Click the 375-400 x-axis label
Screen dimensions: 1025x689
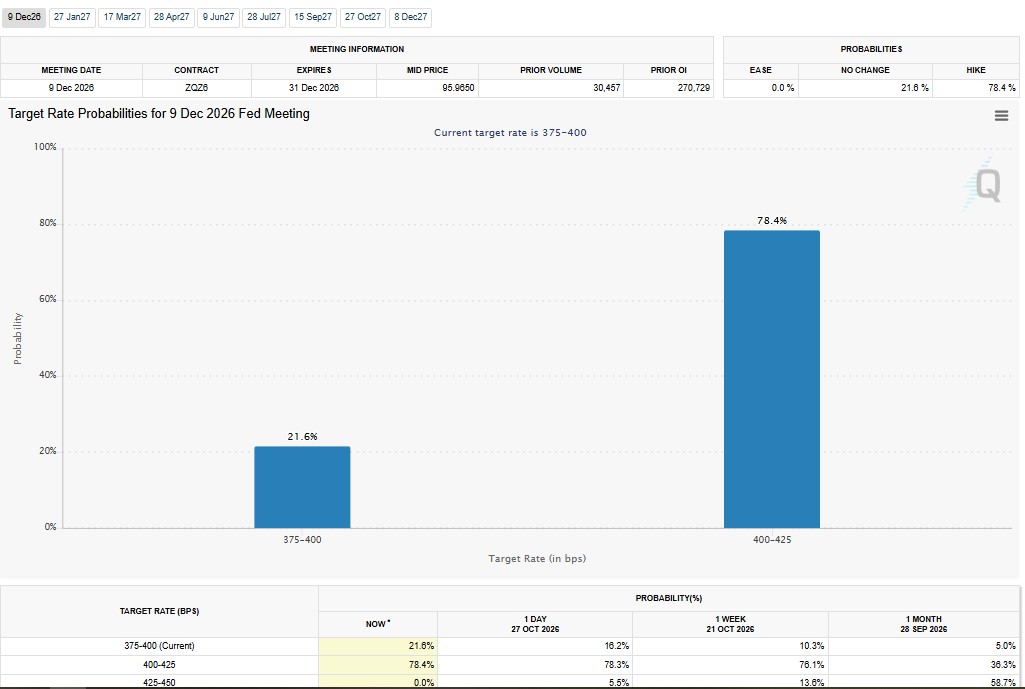302,540
